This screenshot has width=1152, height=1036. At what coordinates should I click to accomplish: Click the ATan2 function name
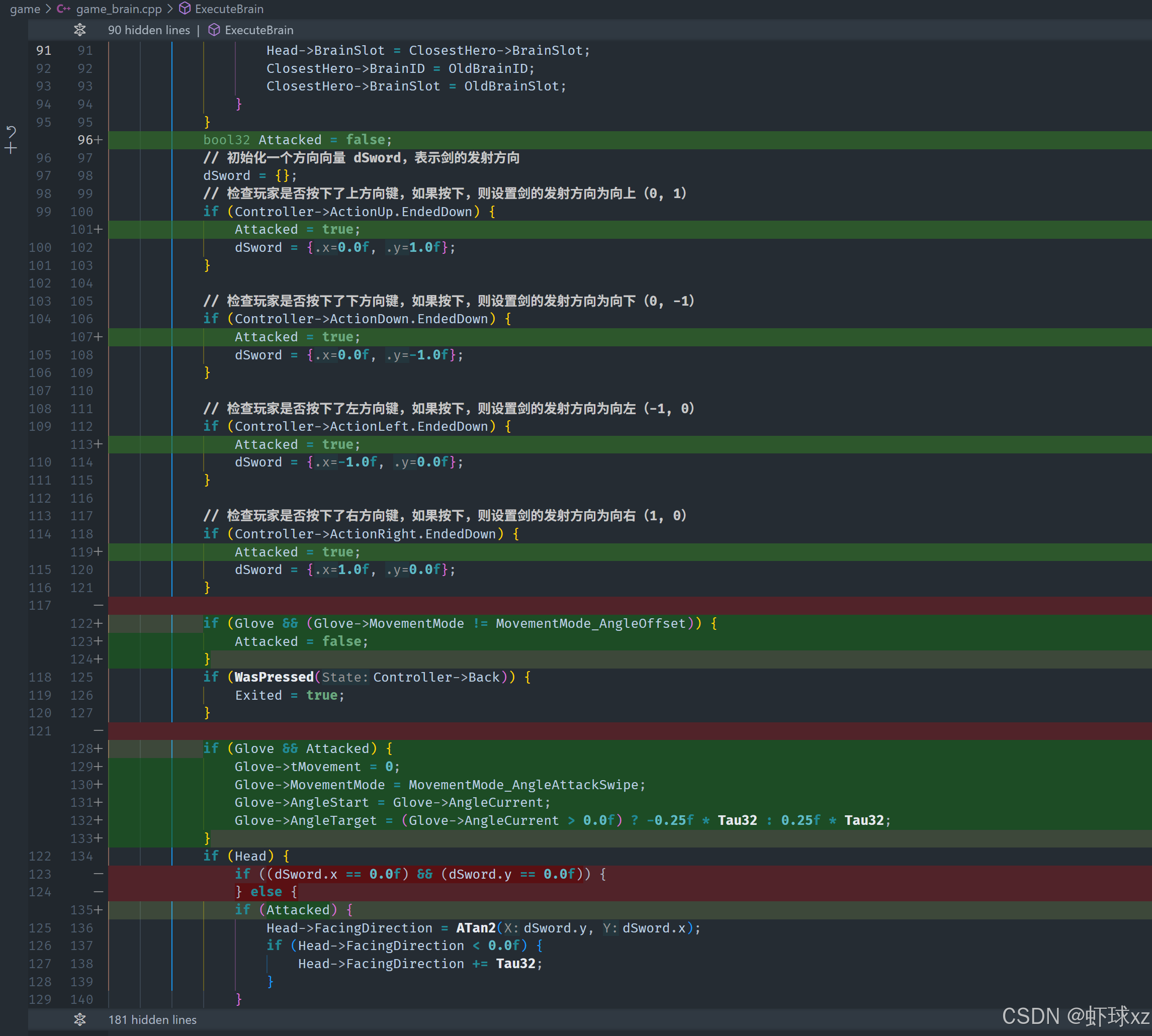(x=476, y=928)
